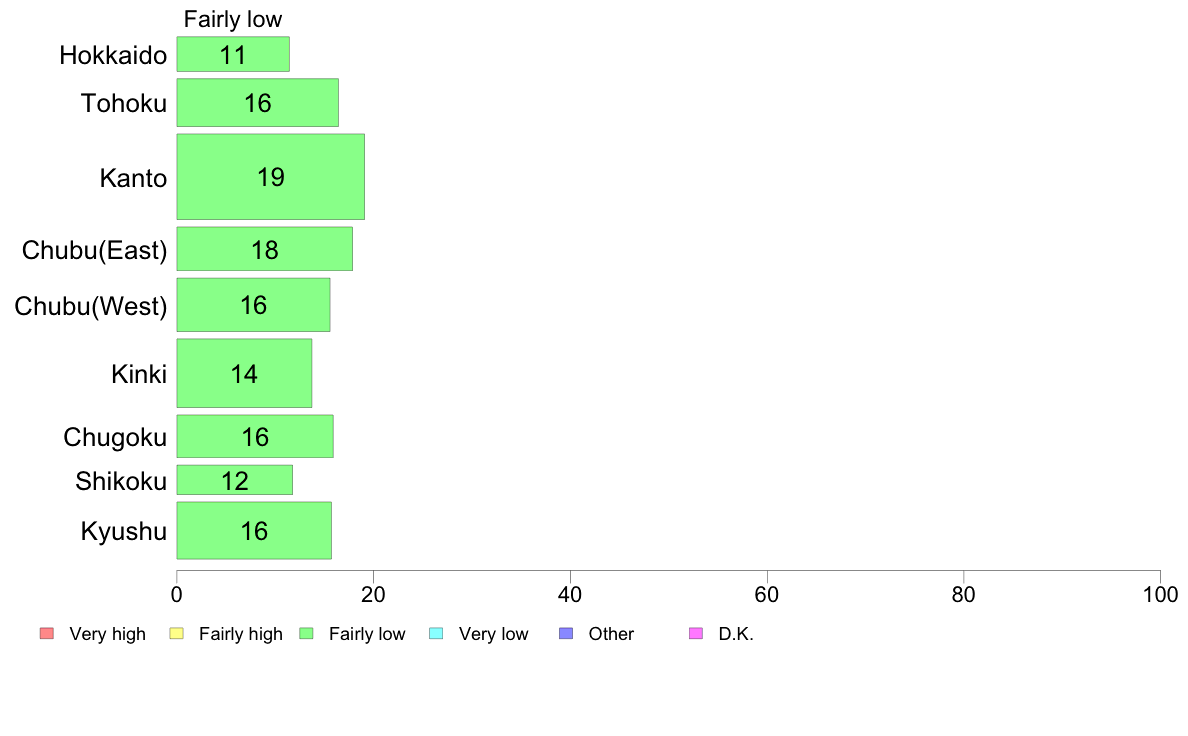Click the Kanto row label

point(133,179)
